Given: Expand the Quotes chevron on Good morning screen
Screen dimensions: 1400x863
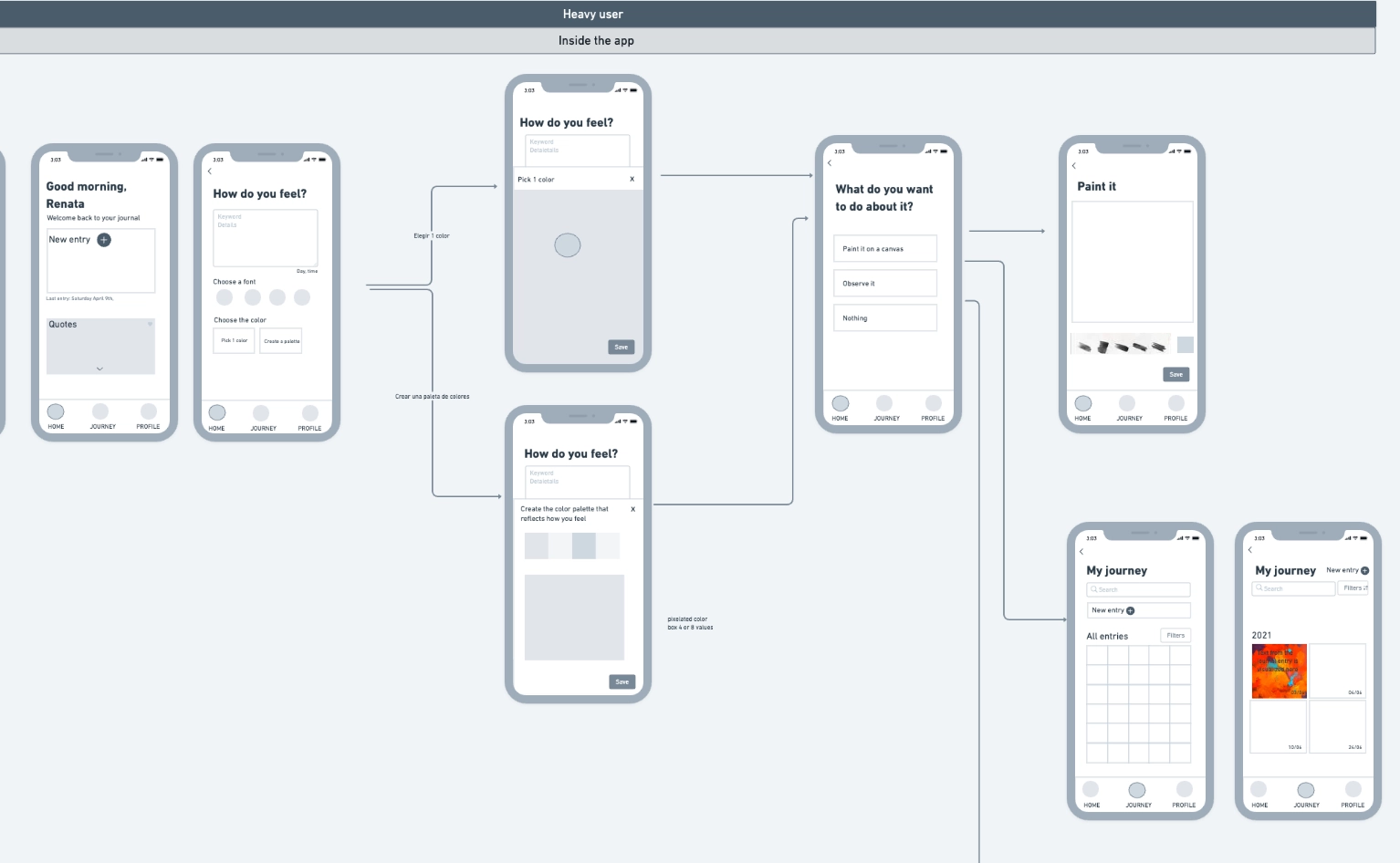Looking at the screenshot, I should click(99, 369).
